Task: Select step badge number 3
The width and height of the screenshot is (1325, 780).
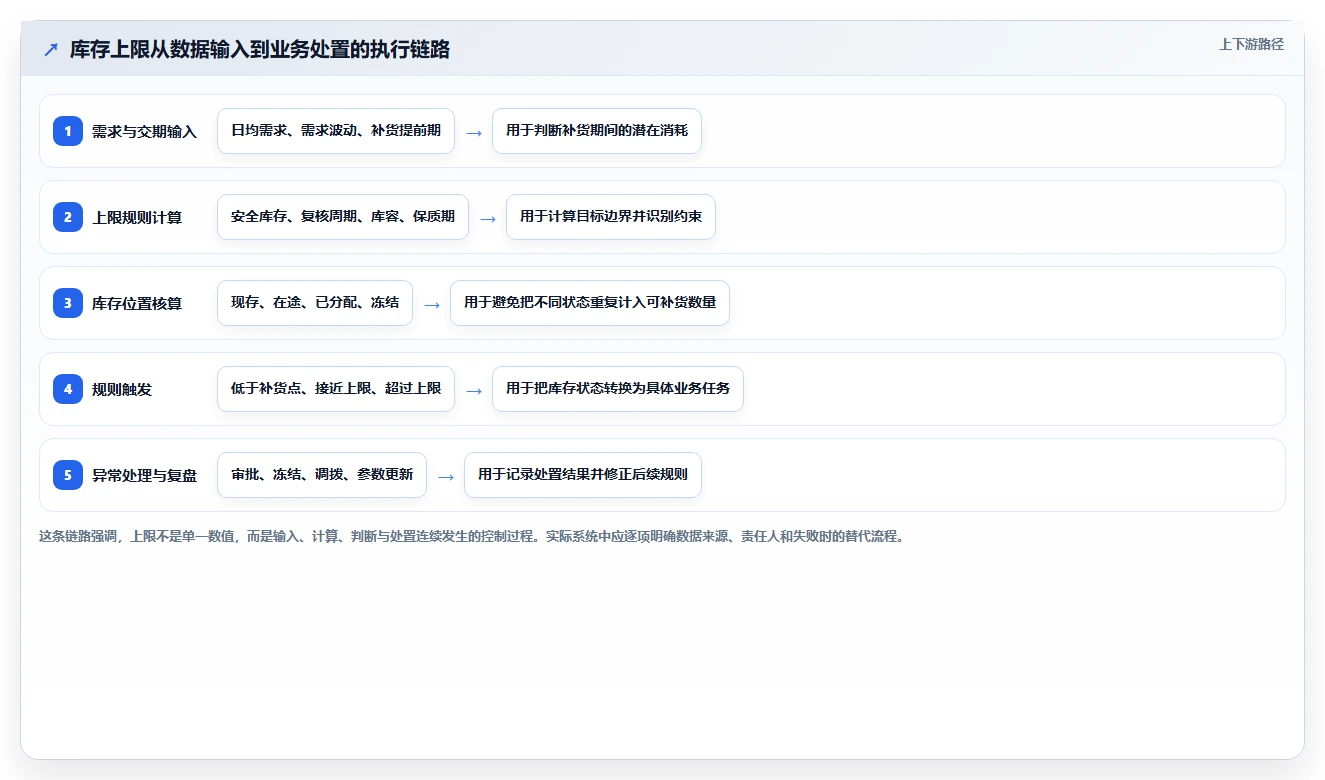Action: tap(68, 303)
